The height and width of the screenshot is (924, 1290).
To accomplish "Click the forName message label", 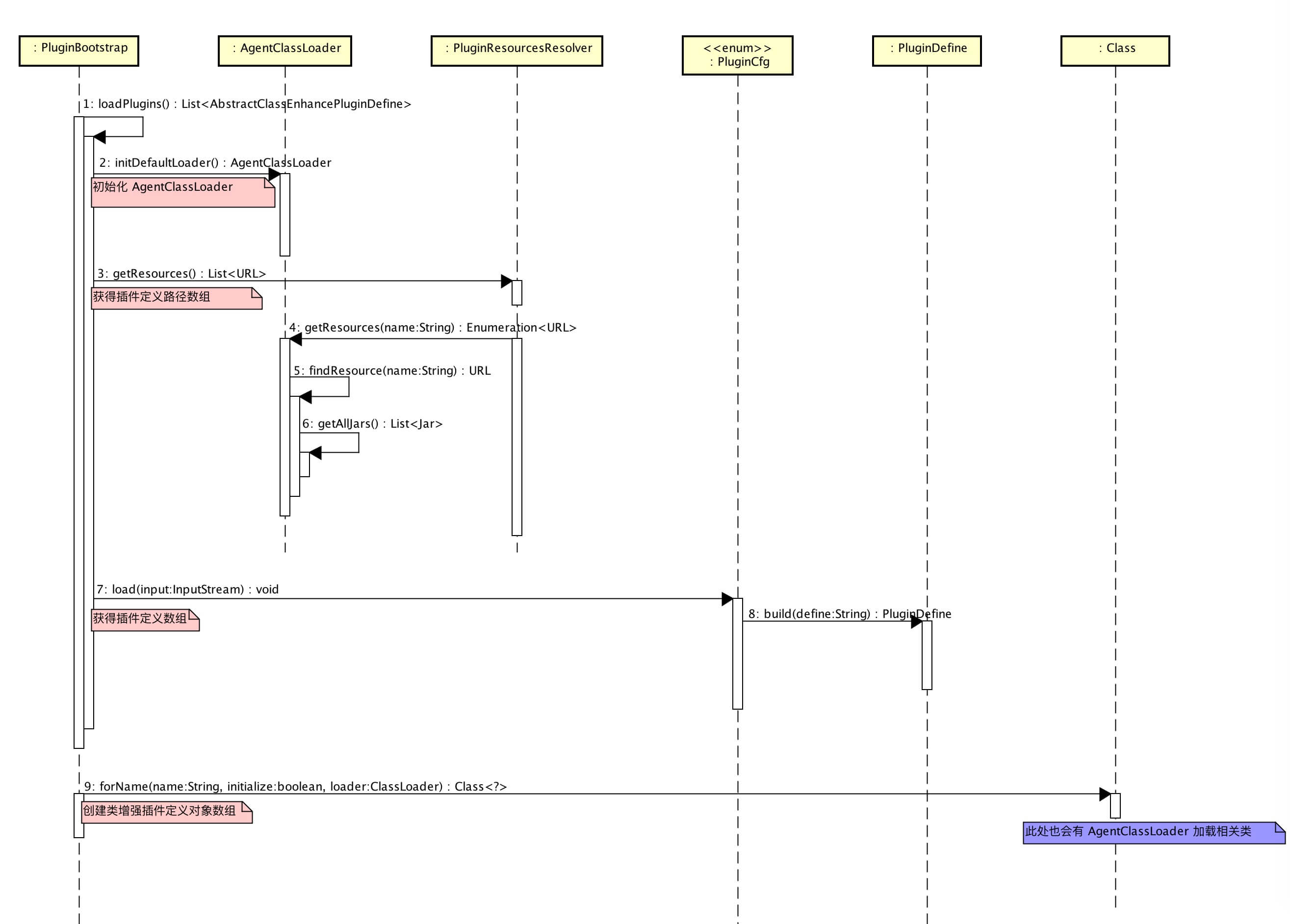I will pyautogui.click(x=295, y=786).
